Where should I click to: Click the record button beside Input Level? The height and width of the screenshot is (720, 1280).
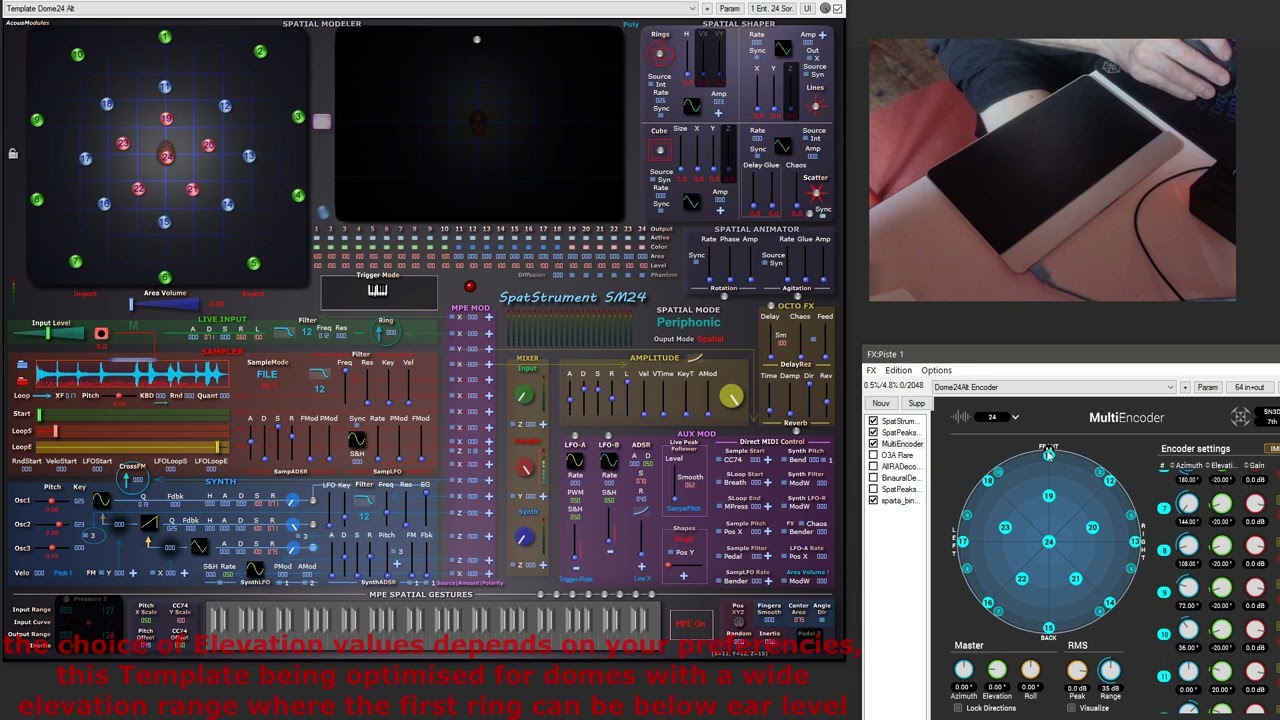click(101, 333)
